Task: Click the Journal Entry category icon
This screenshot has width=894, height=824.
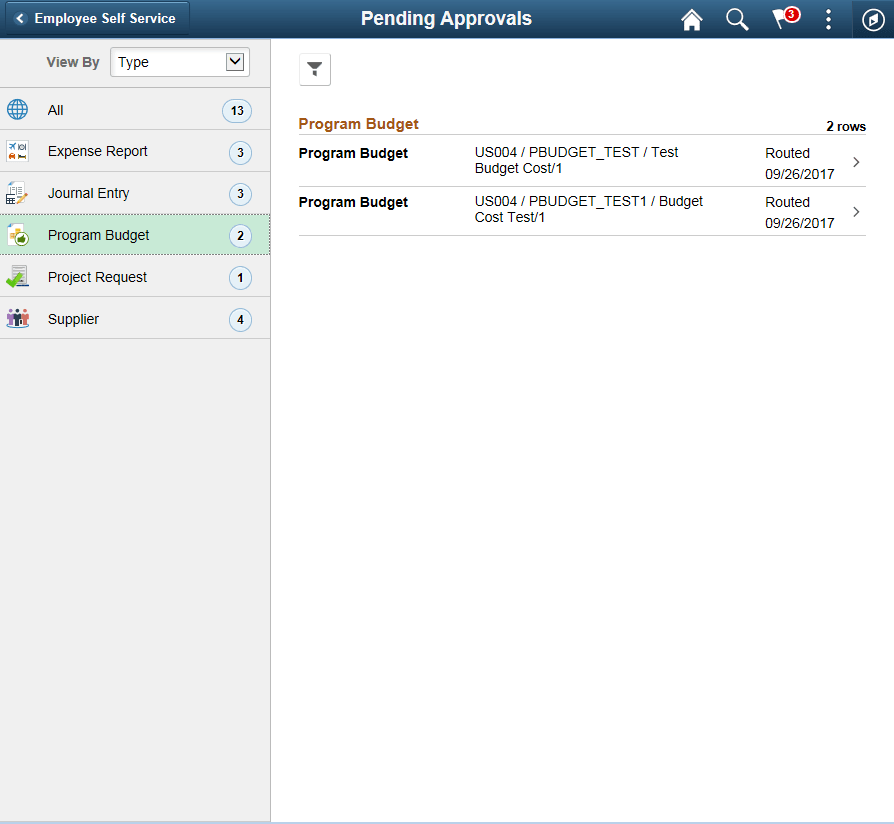Action: [x=17, y=193]
